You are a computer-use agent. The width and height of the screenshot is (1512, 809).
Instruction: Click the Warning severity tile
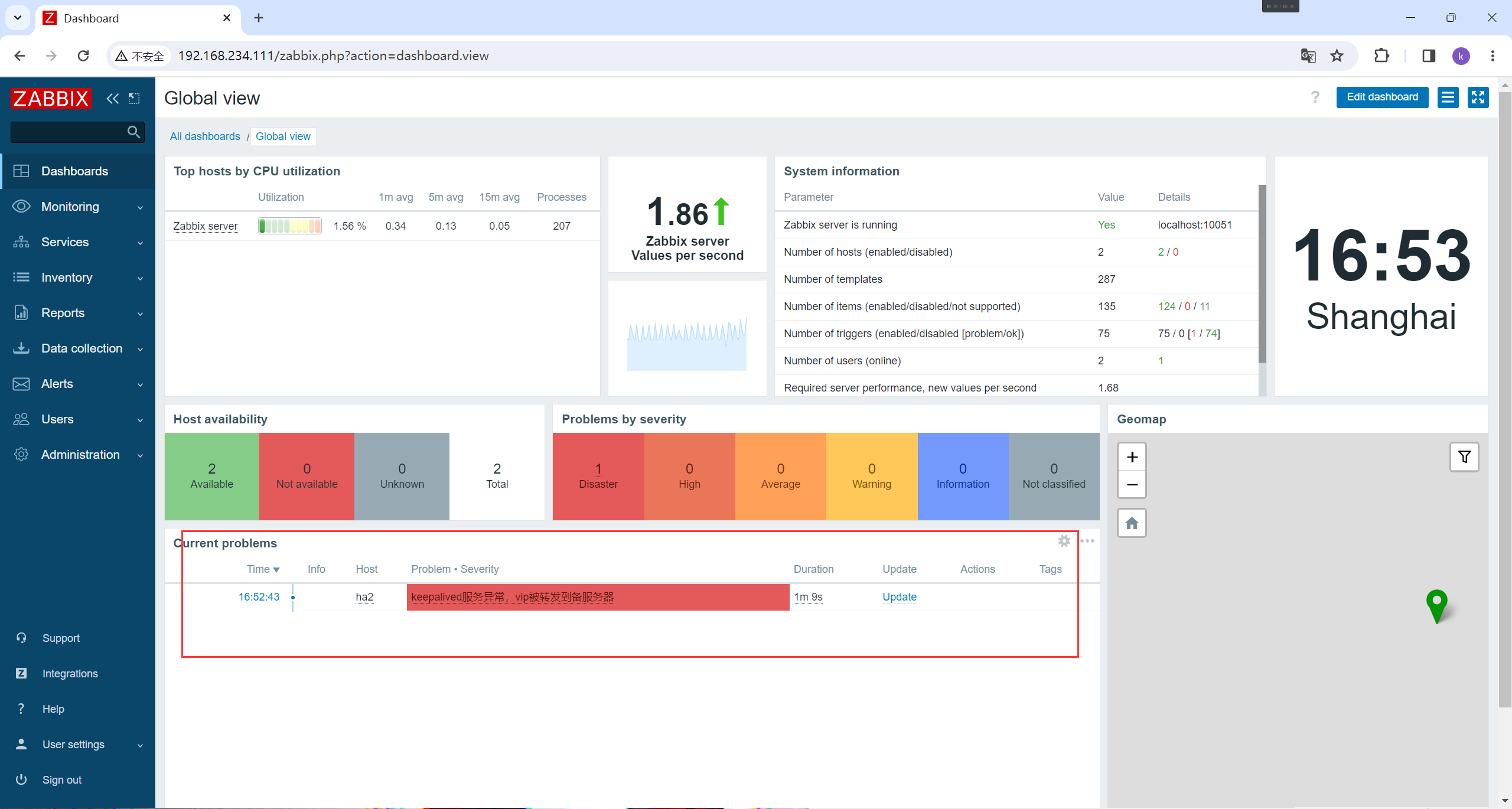[872, 477]
